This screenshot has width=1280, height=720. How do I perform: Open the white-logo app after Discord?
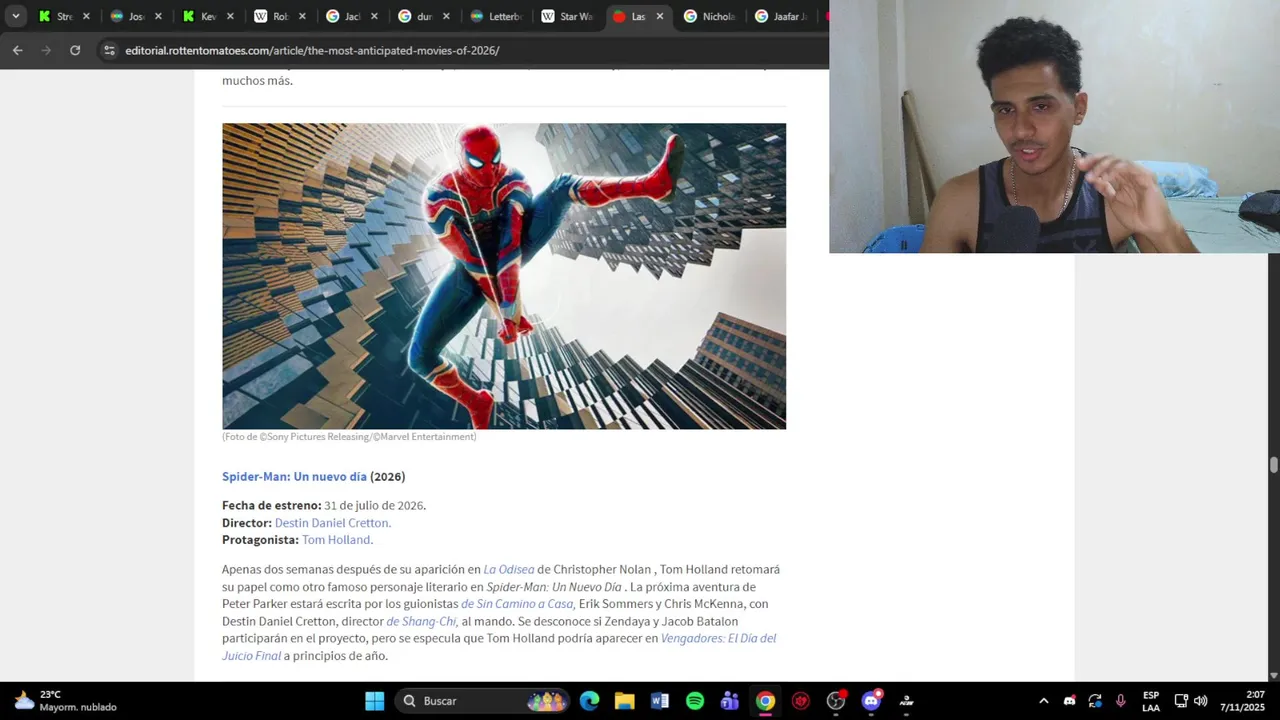pyautogui.click(x=907, y=701)
